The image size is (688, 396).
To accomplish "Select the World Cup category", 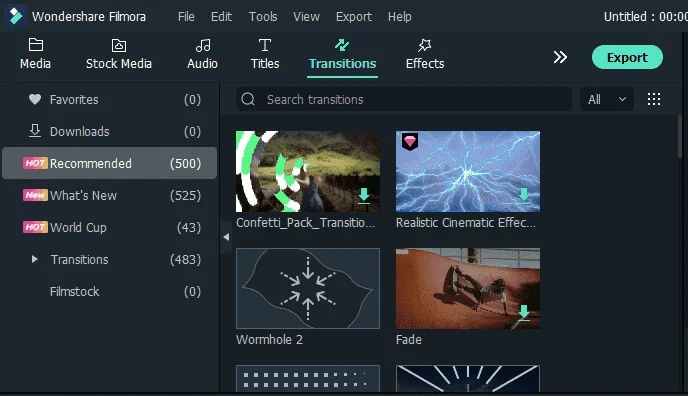I will tap(110, 227).
